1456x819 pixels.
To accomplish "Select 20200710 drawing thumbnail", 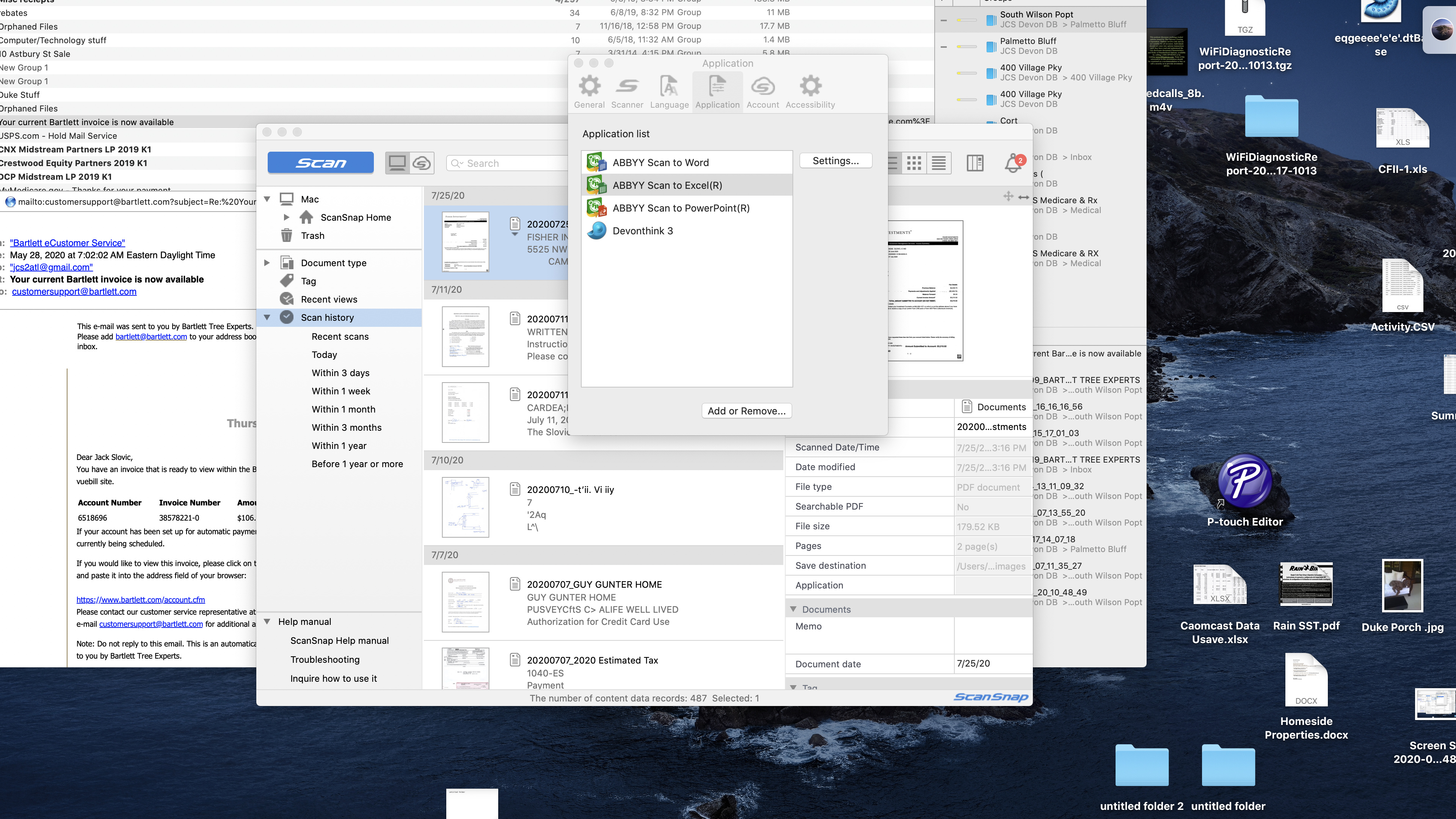I will click(x=465, y=507).
